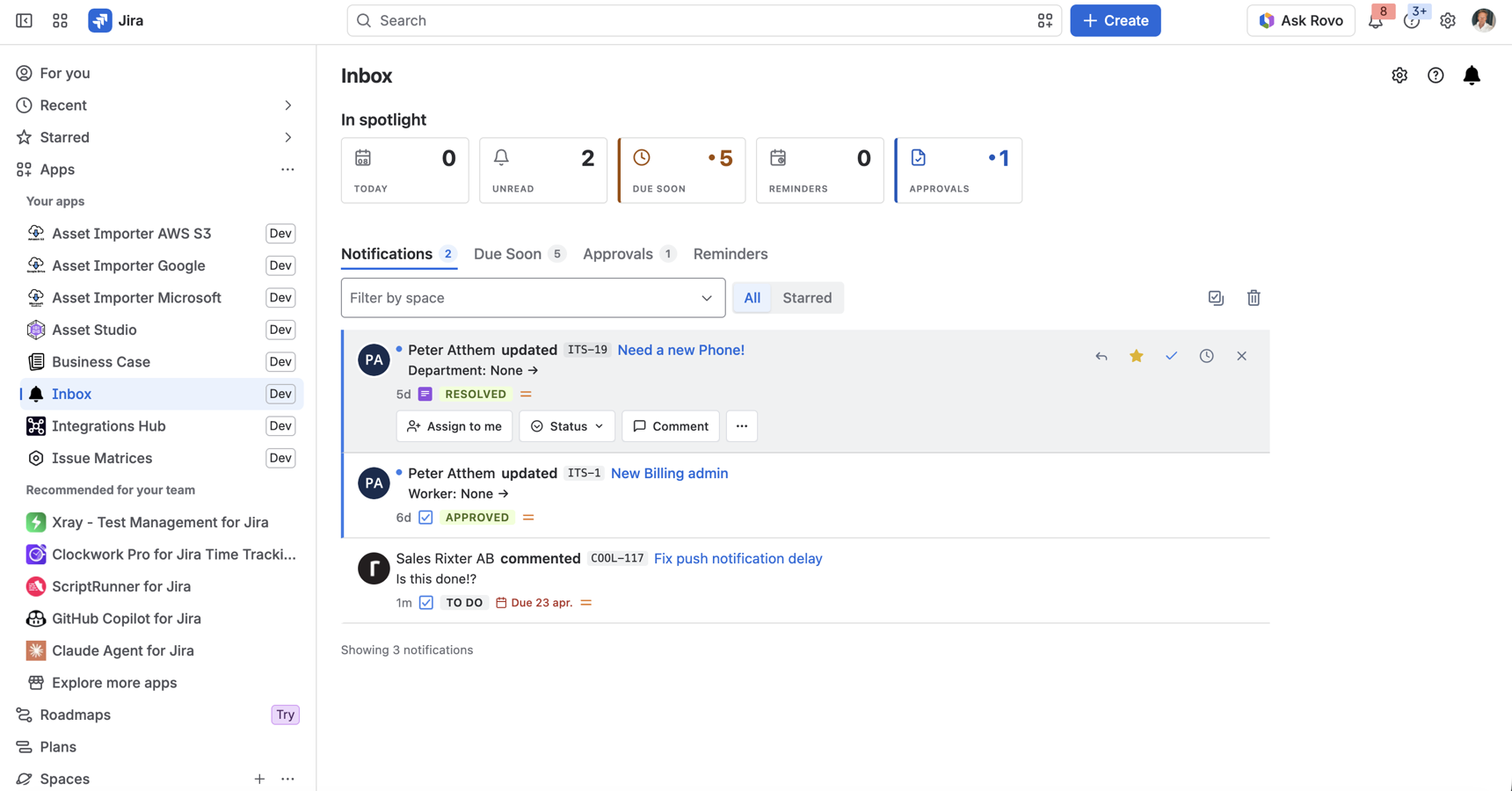Image resolution: width=1512 pixels, height=791 pixels.
Task: Click the Jira logo
Action: click(116, 20)
